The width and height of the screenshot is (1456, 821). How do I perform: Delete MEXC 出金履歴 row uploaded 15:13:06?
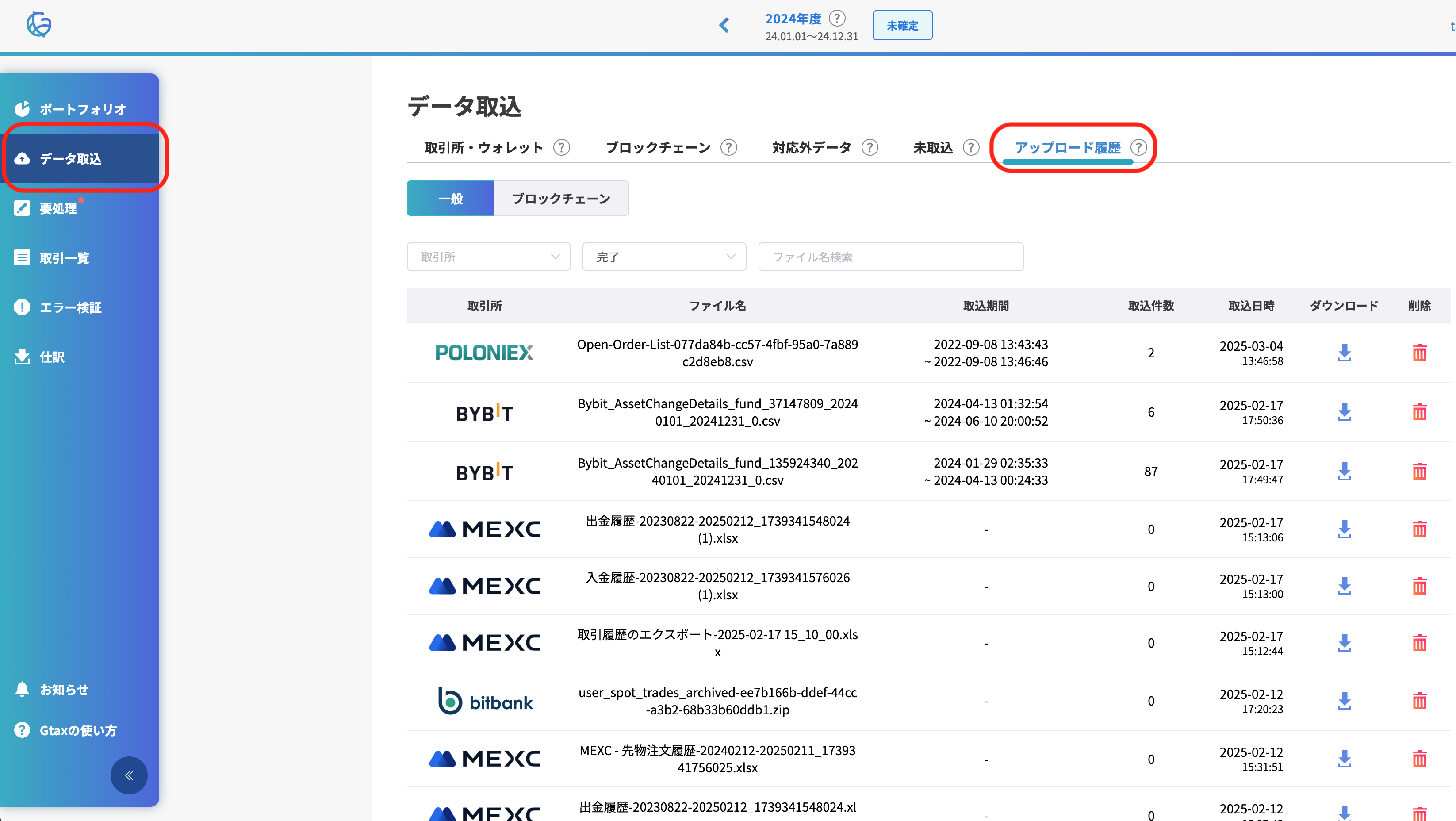pos(1419,530)
